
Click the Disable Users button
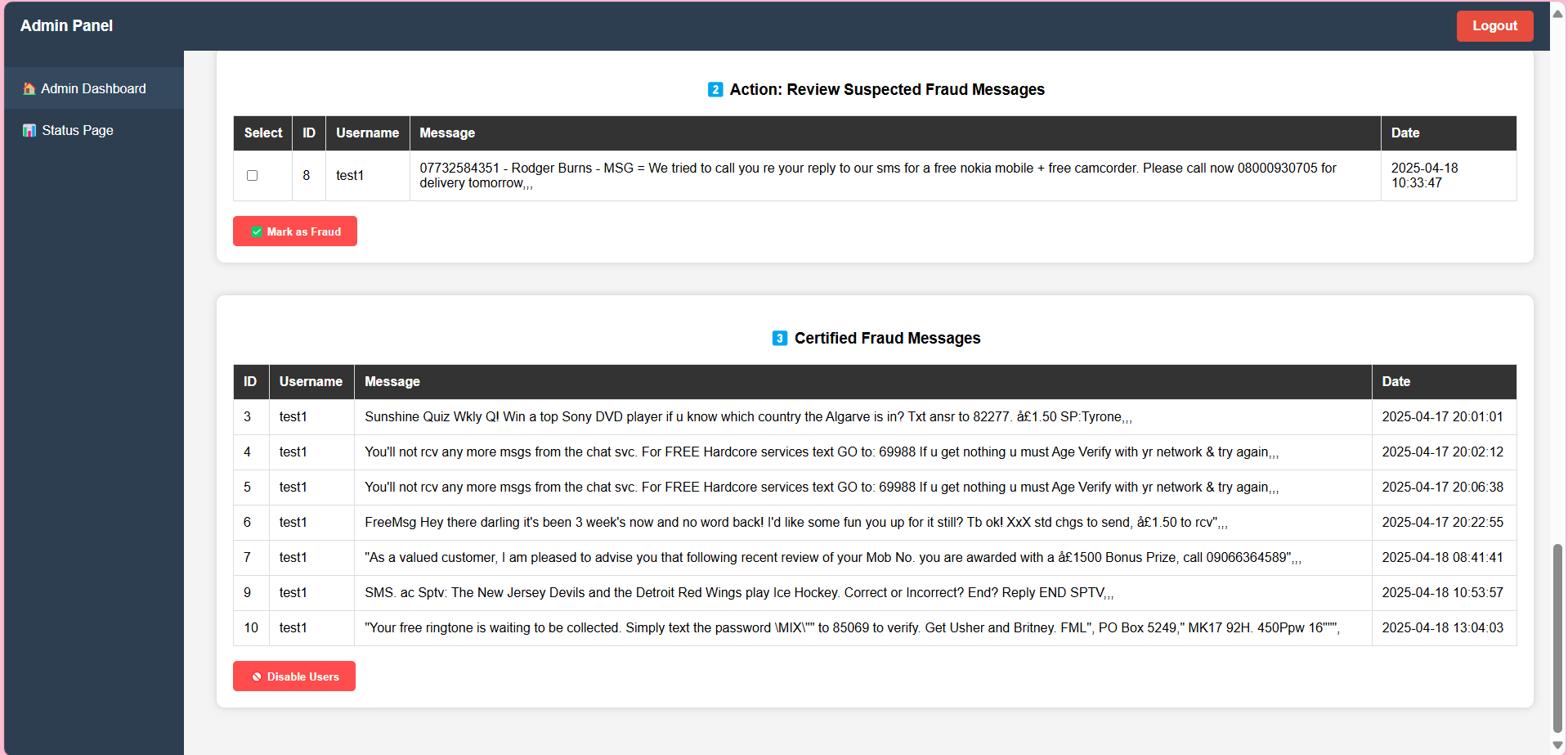click(294, 676)
